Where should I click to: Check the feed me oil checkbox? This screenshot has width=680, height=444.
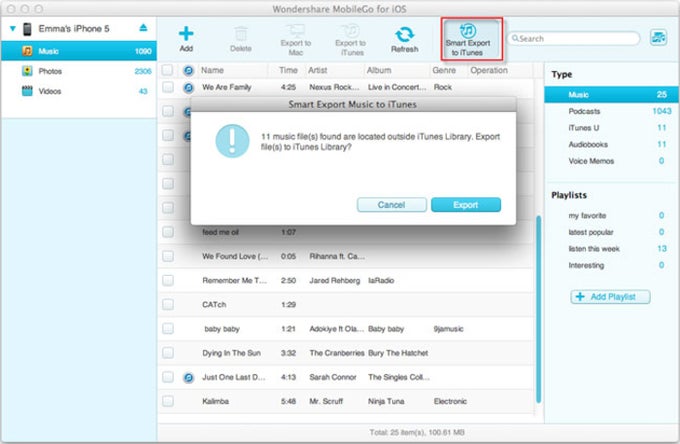[168, 232]
